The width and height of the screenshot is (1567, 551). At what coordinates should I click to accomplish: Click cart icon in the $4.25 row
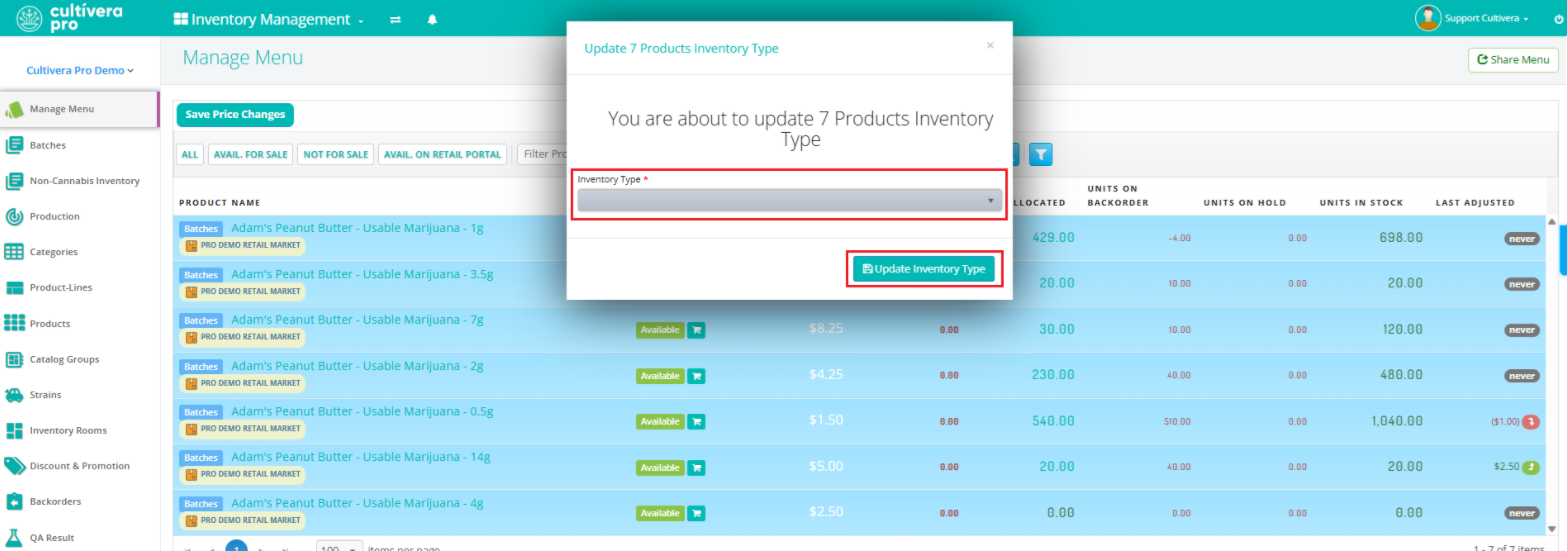click(696, 376)
